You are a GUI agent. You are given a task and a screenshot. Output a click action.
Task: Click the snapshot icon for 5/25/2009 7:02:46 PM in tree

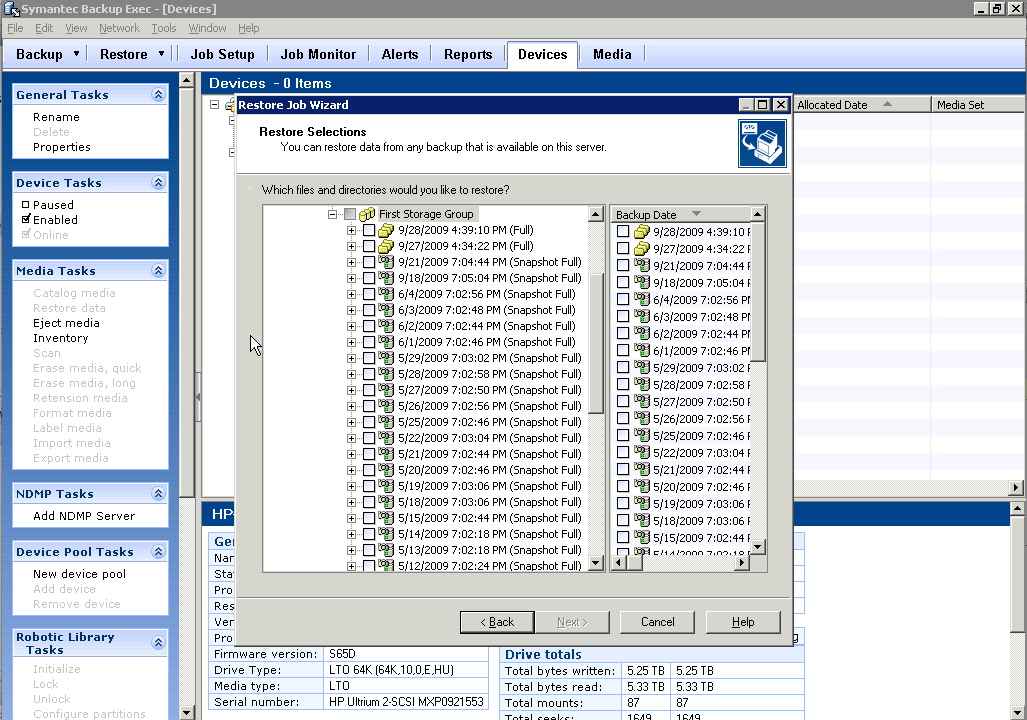386,422
